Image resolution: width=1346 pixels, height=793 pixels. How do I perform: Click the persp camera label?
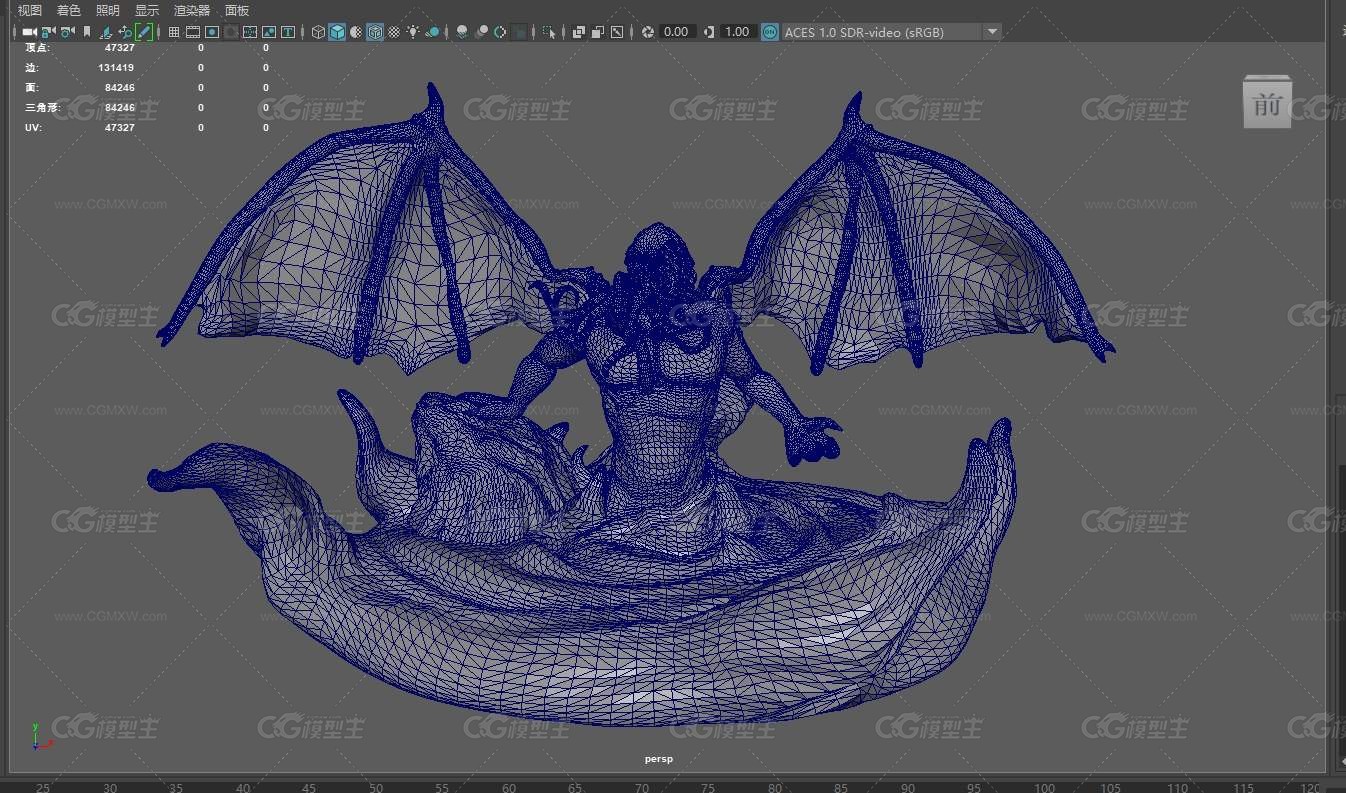(659, 759)
